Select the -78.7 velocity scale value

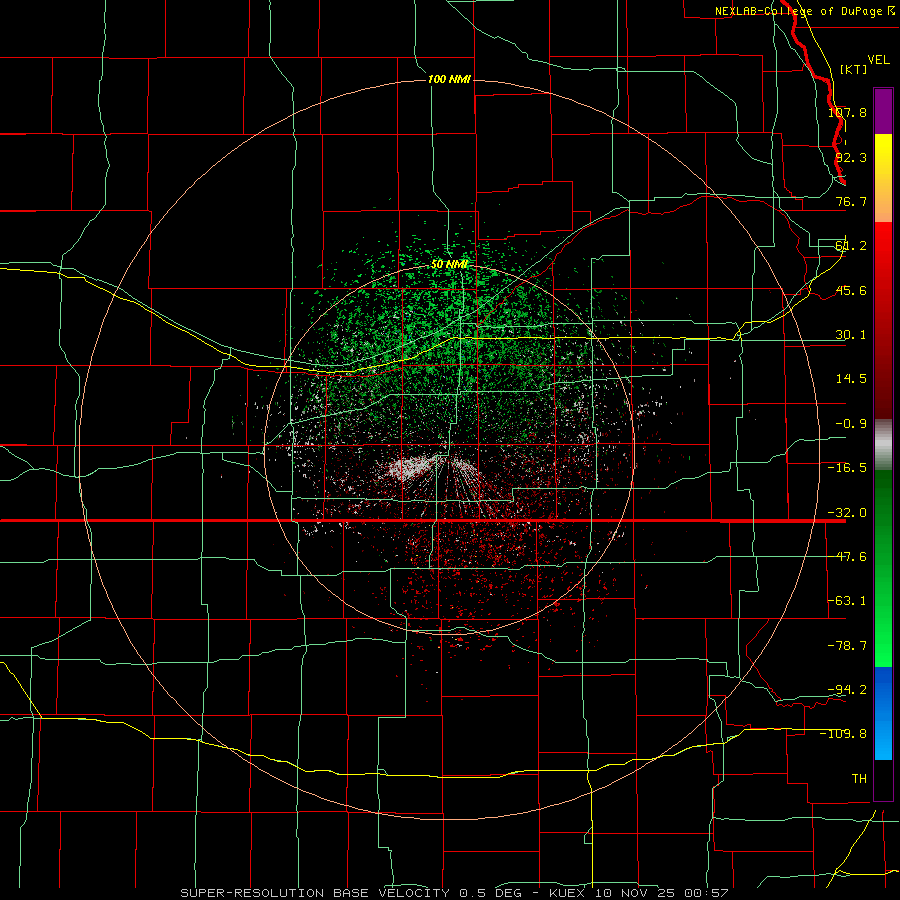pos(847,646)
